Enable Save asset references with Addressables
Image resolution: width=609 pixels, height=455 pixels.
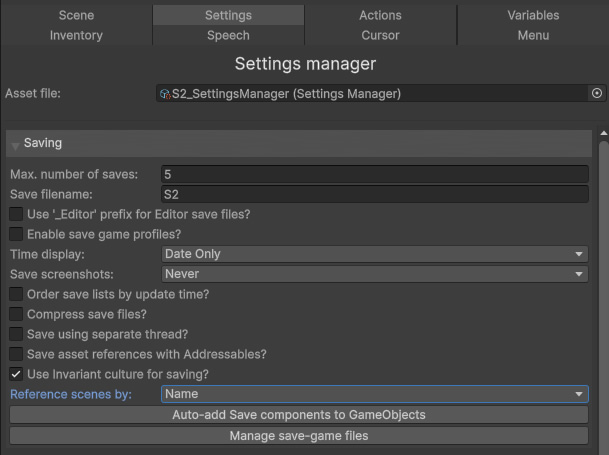pyautogui.click(x=16, y=354)
